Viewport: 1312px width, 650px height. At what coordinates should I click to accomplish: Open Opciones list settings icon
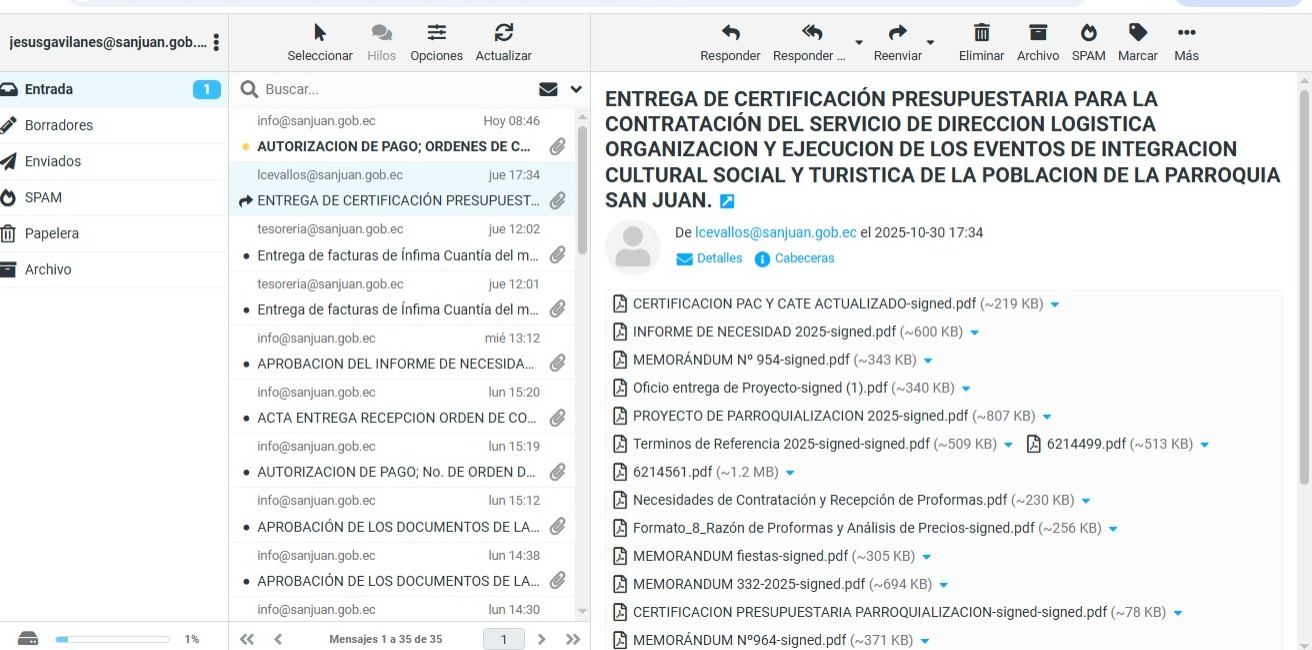click(x=436, y=34)
